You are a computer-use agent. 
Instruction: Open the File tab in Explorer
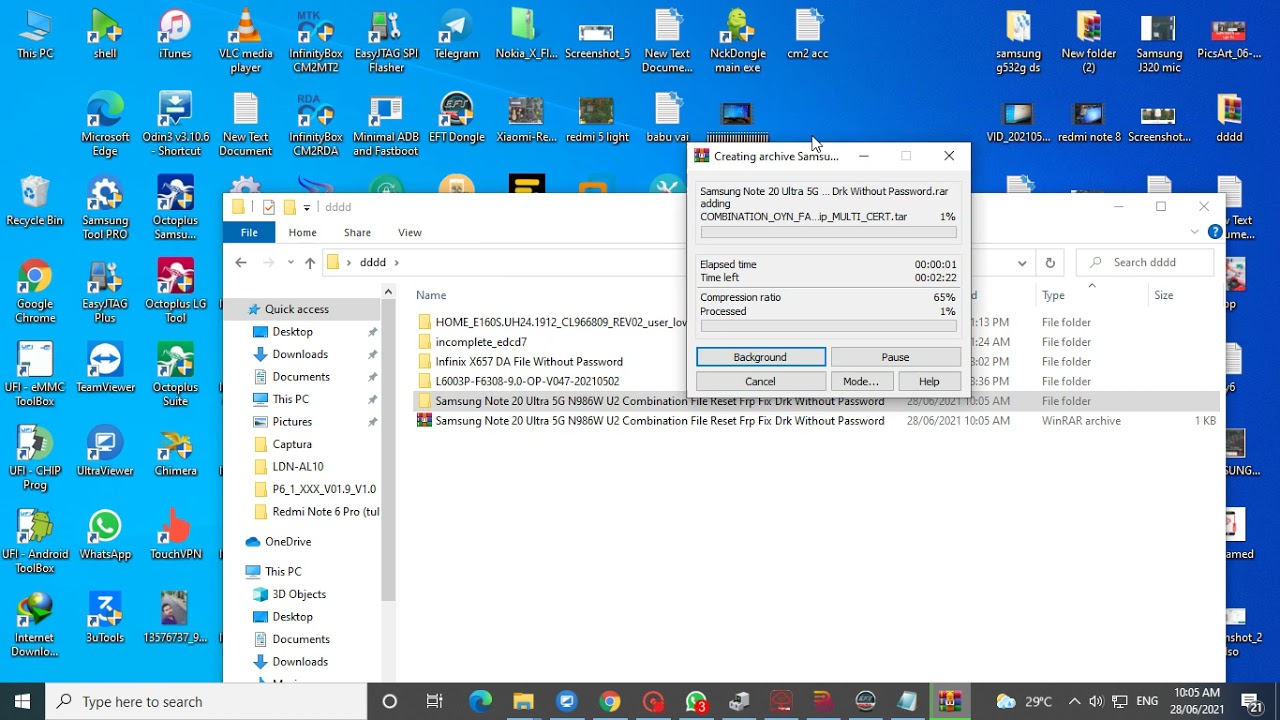(x=249, y=232)
